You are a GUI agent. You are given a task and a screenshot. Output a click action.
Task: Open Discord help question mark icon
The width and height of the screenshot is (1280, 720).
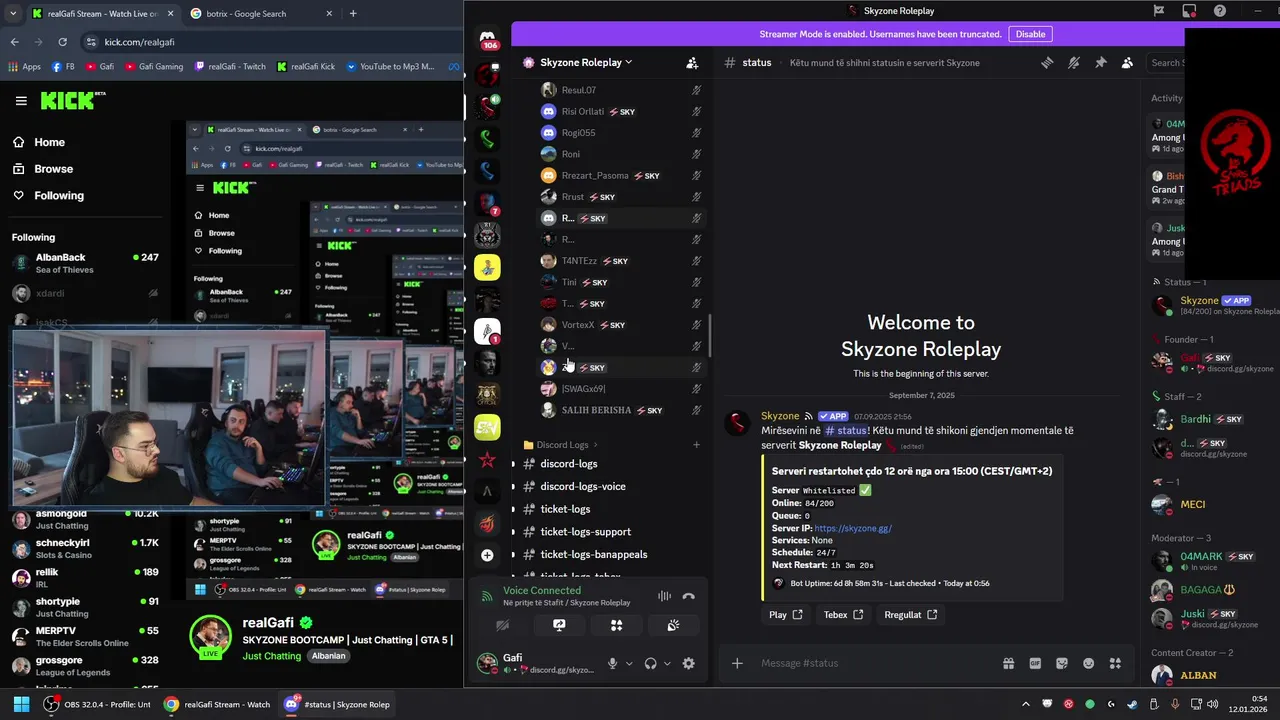[1219, 11]
